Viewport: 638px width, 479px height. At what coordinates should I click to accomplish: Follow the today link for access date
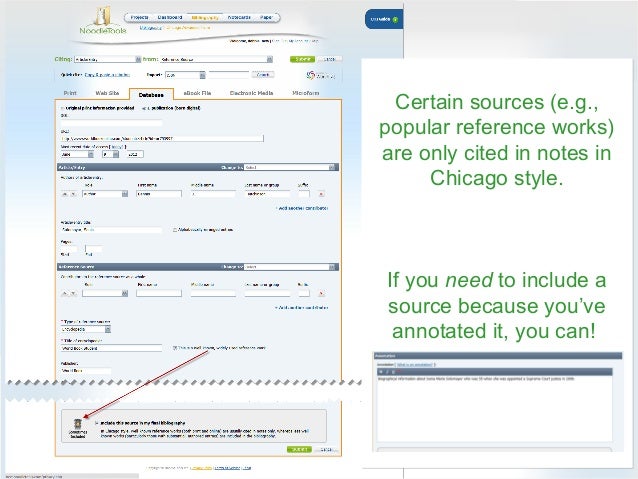point(117,147)
